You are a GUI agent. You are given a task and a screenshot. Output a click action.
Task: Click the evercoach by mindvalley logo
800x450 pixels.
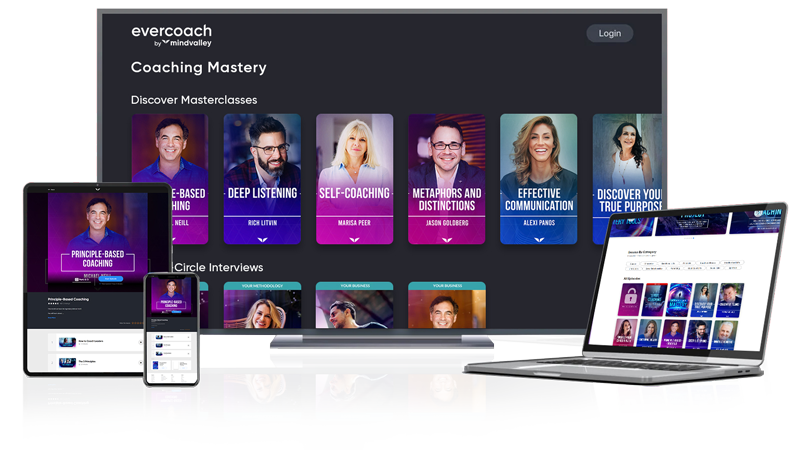pyautogui.click(x=171, y=35)
